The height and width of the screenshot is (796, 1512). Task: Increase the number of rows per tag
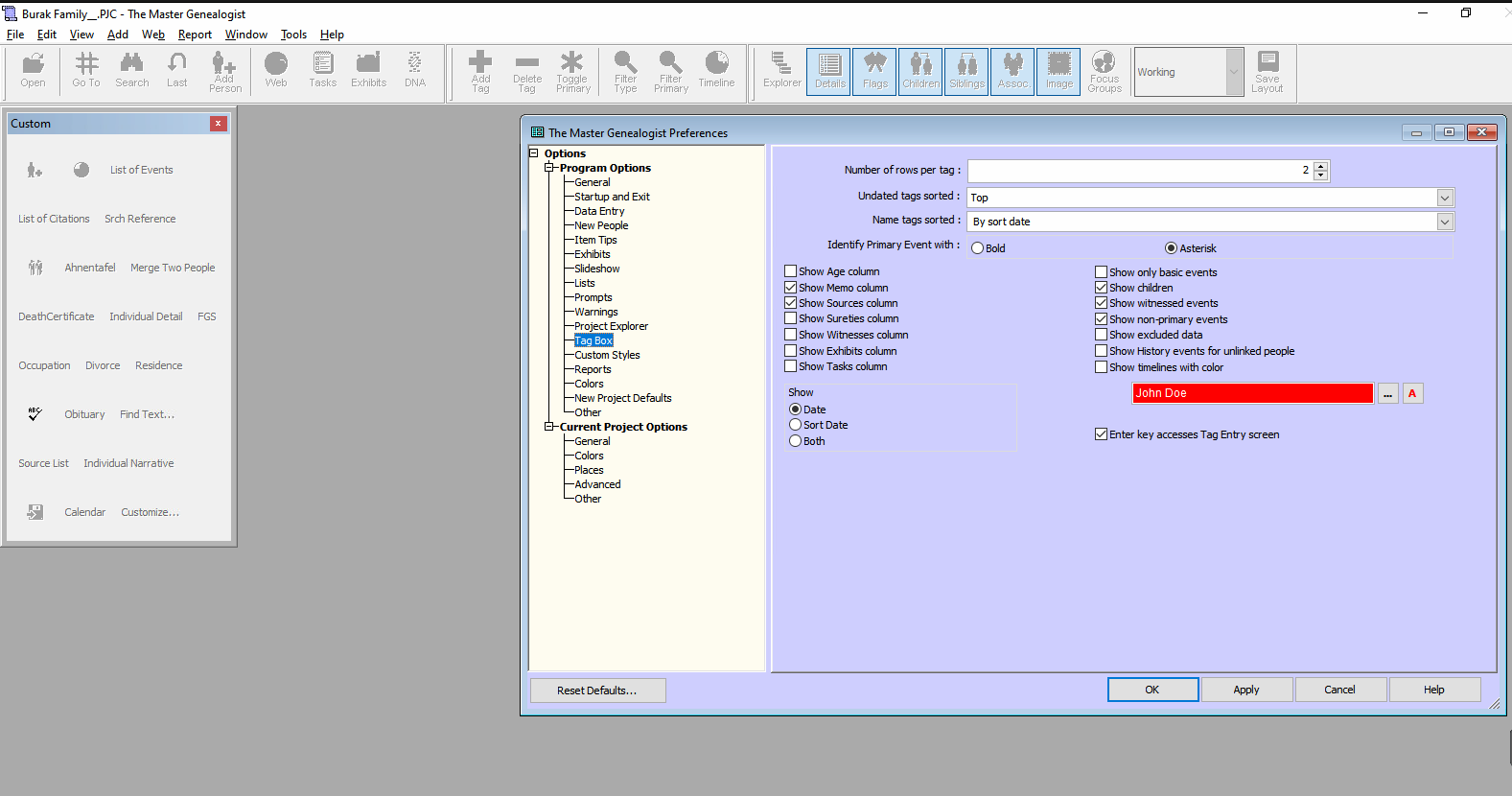point(1321,166)
